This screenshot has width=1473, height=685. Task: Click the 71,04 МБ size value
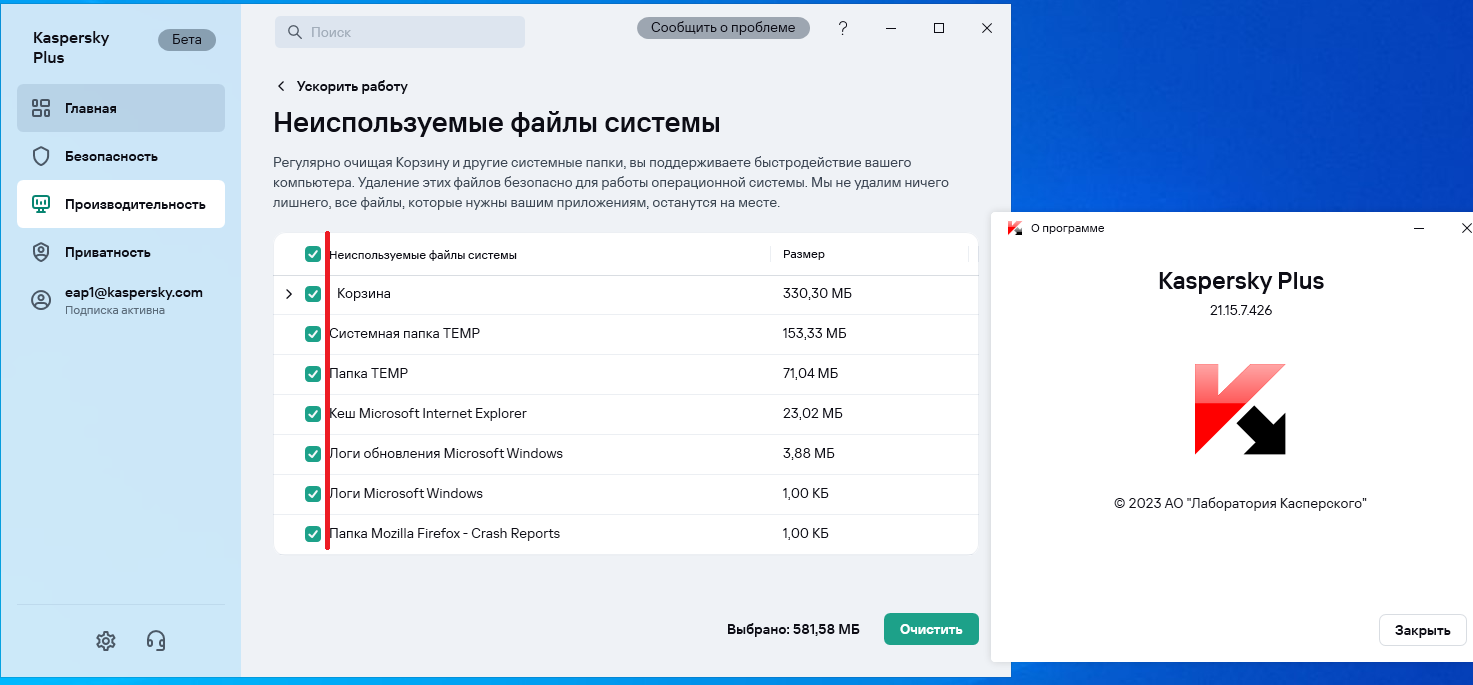point(811,374)
